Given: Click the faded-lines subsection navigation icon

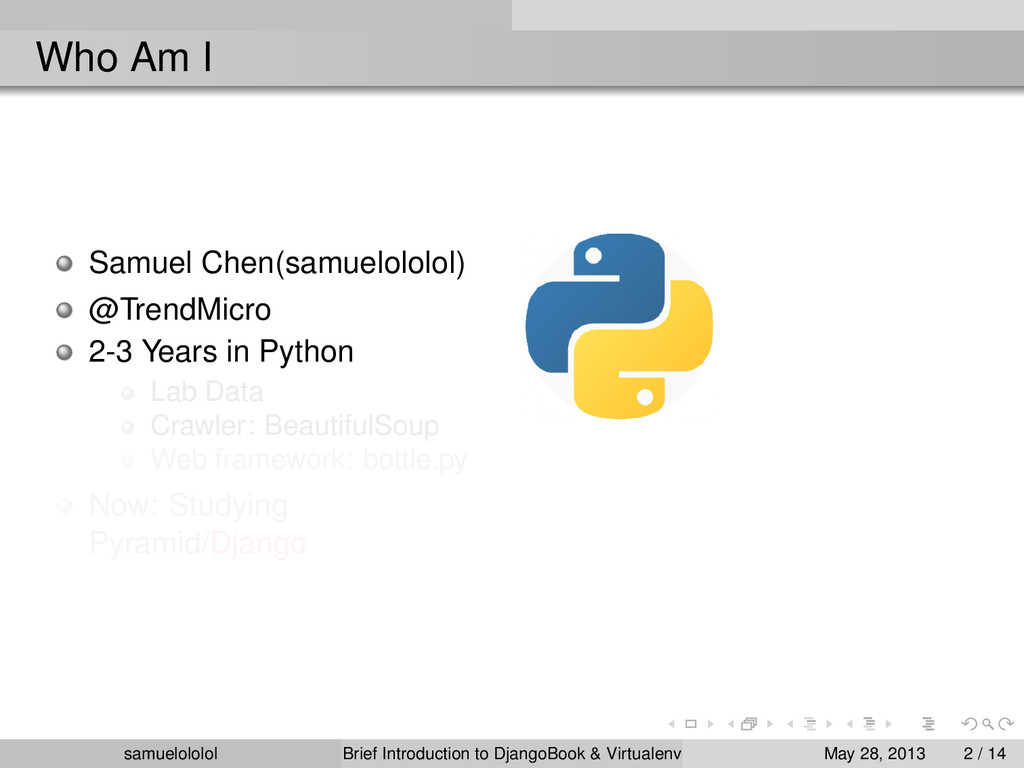Looking at the screenshot, I should pyautogui.click(x=810, y=724).
